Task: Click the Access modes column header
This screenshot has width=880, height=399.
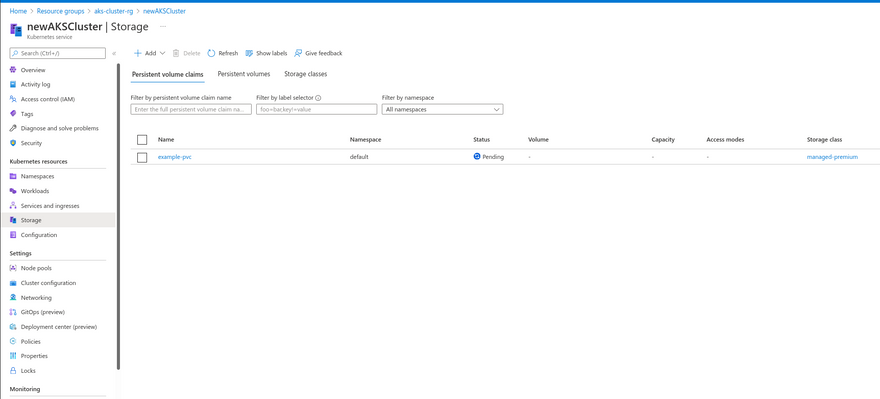Action: pyautogui.click(x=725, y=140)
